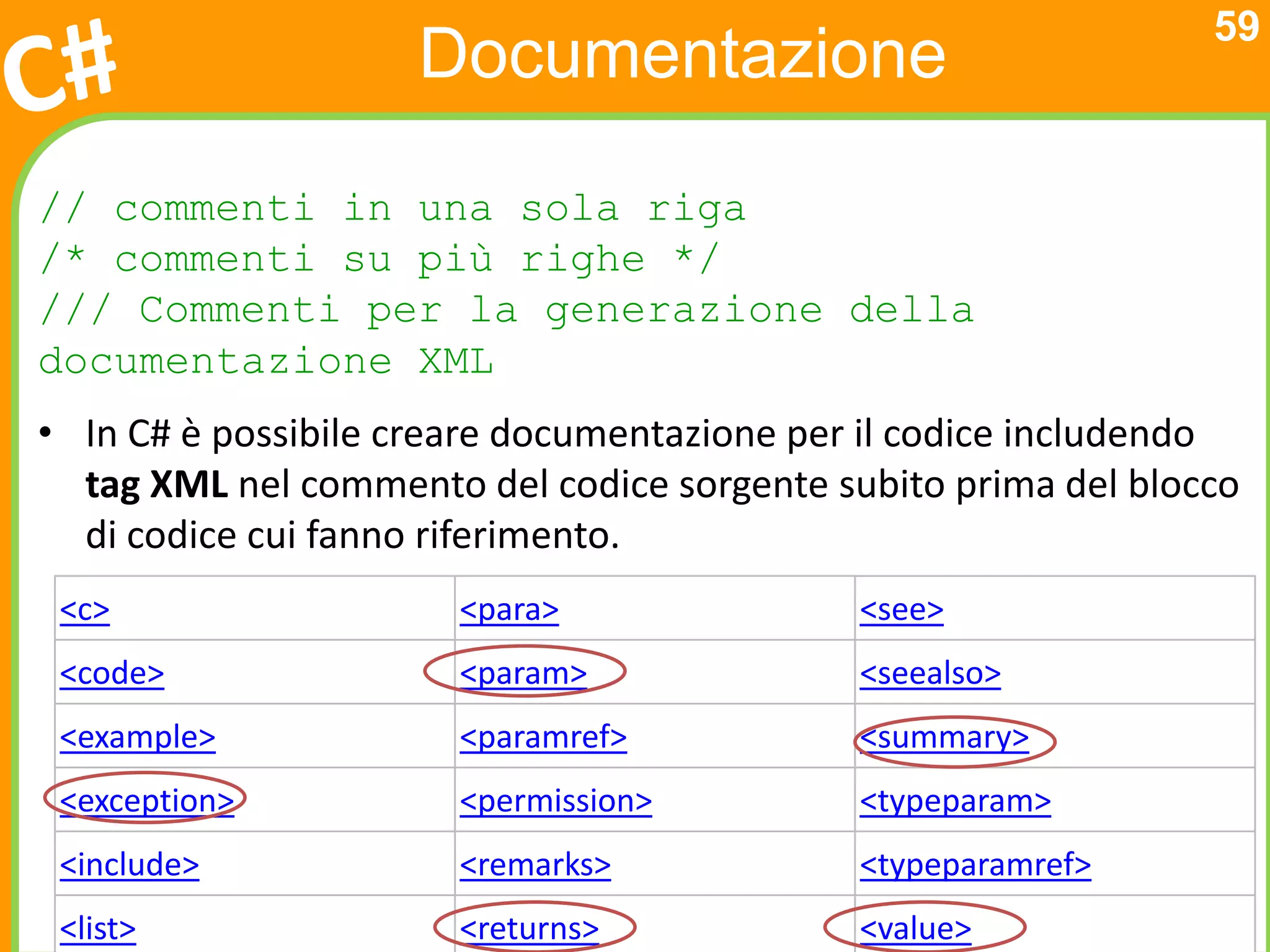1270x952 pixels.
Task: Follow the <param> tag link
Action: click(x=523, y=674)
